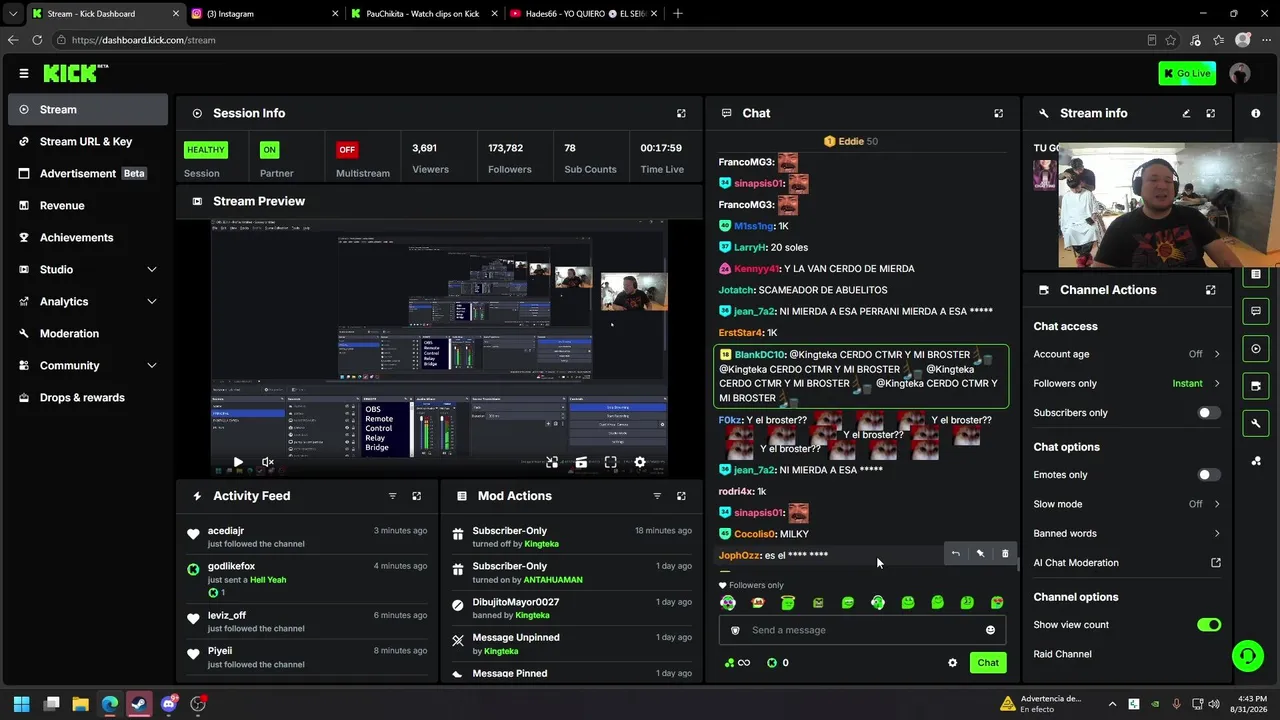Open Drops & rewards page
Image resolution: width=1280 pixels, height=720 pixels.
pos(88,398)
